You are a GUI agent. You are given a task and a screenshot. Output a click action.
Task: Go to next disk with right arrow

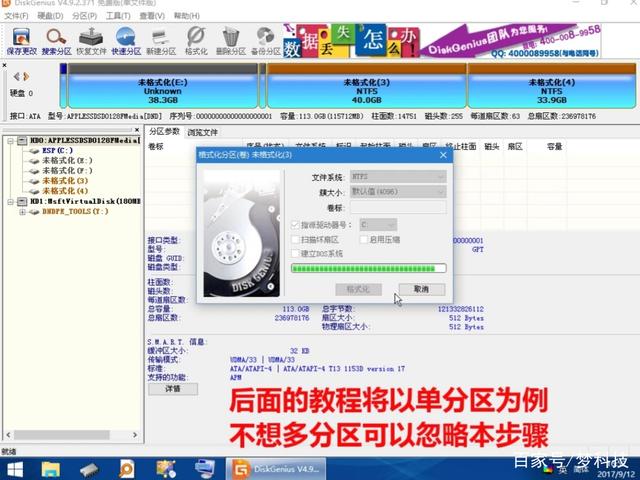click(x=26, y=76)
